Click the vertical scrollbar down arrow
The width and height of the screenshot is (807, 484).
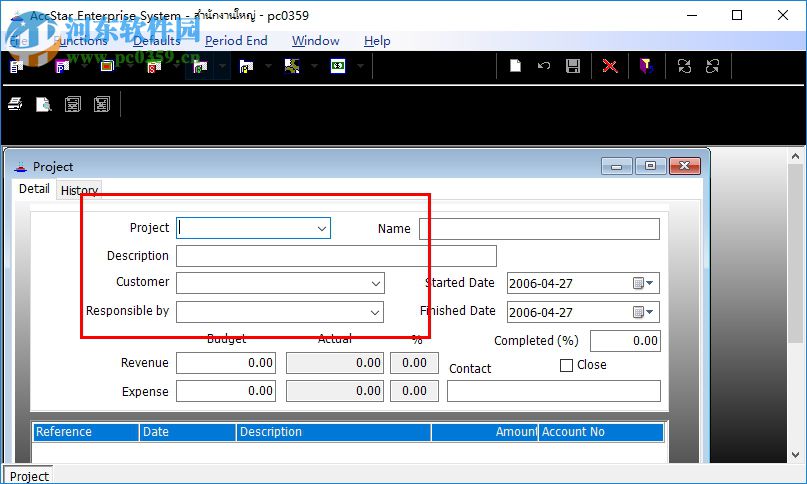(795, 455)
